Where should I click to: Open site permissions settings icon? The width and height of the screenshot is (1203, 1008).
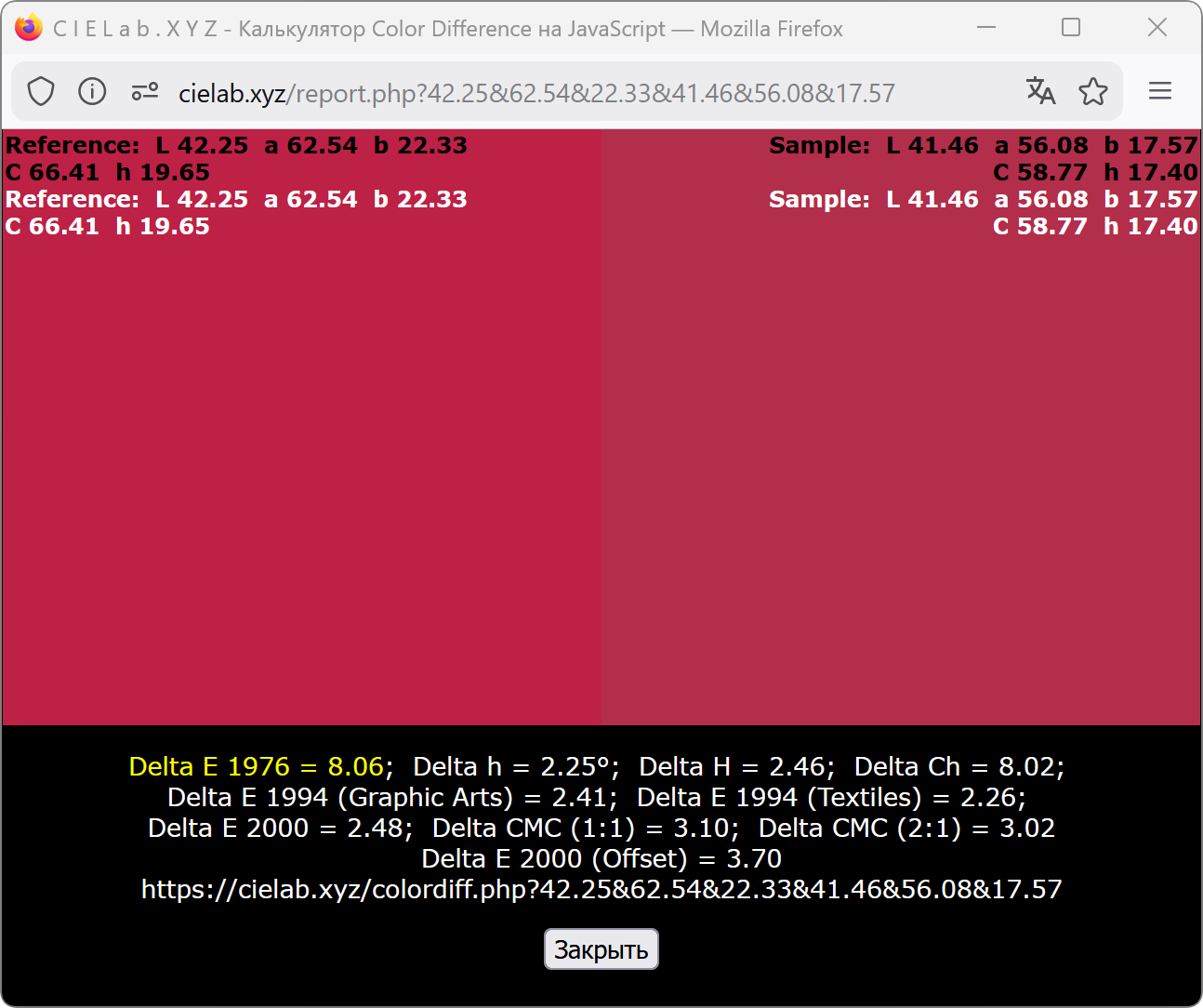pyautogui.click(x=145, y=92)
